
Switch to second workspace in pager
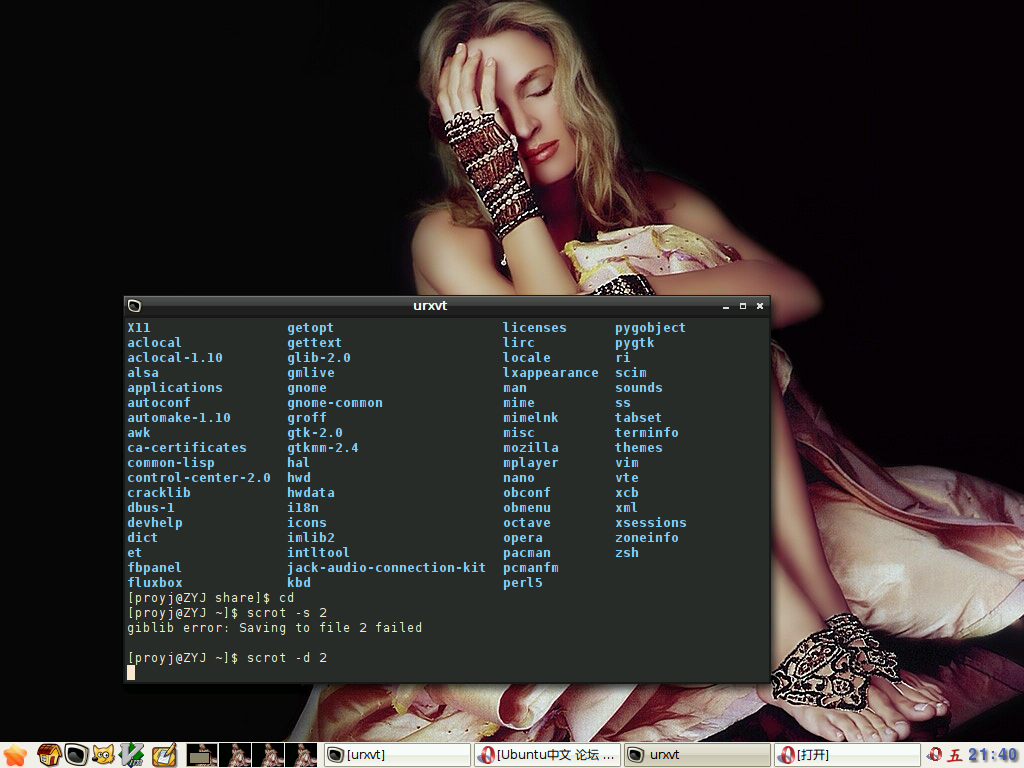(x=235, y=755)
